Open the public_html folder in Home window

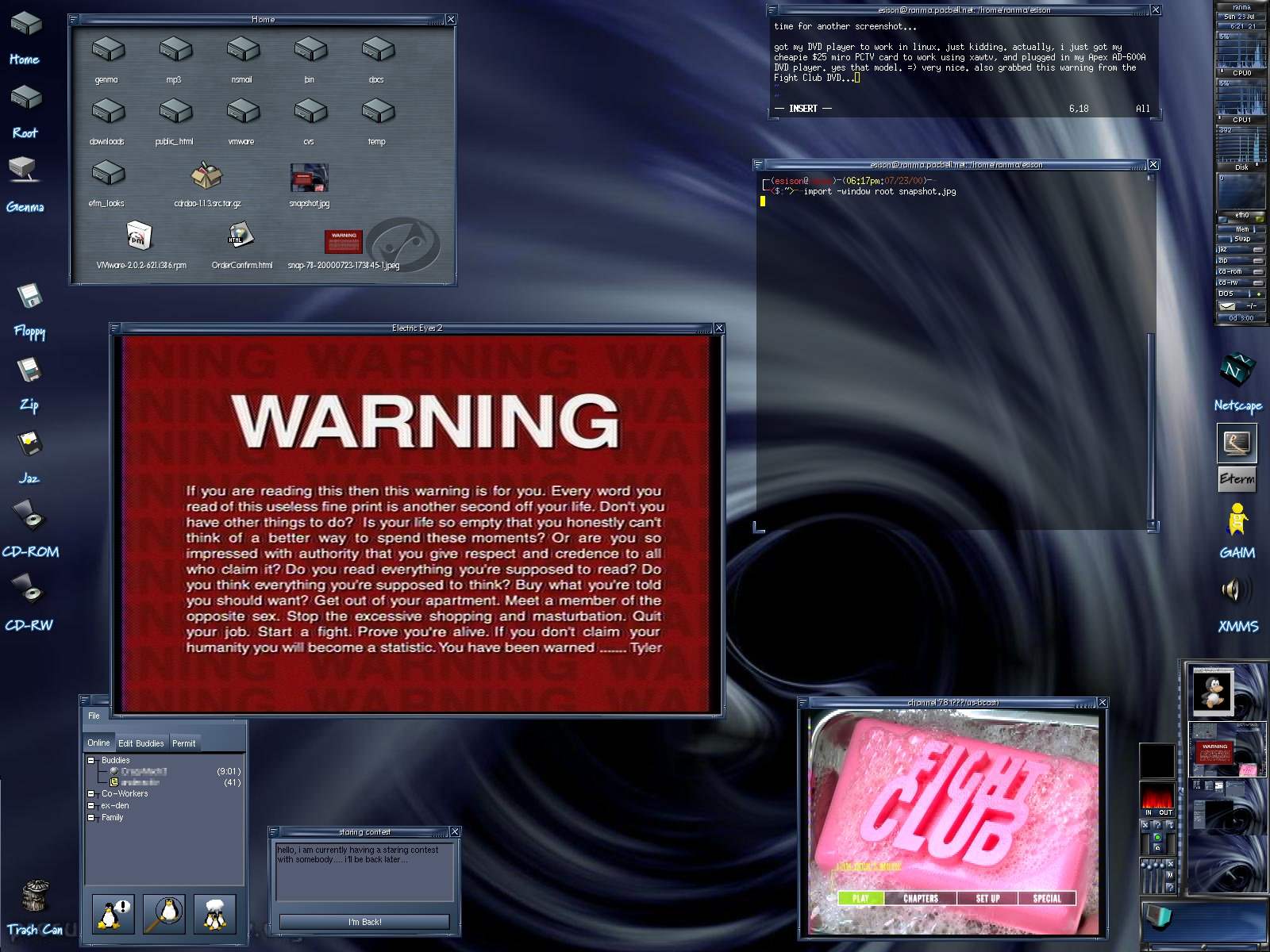[x=175, y=111]
